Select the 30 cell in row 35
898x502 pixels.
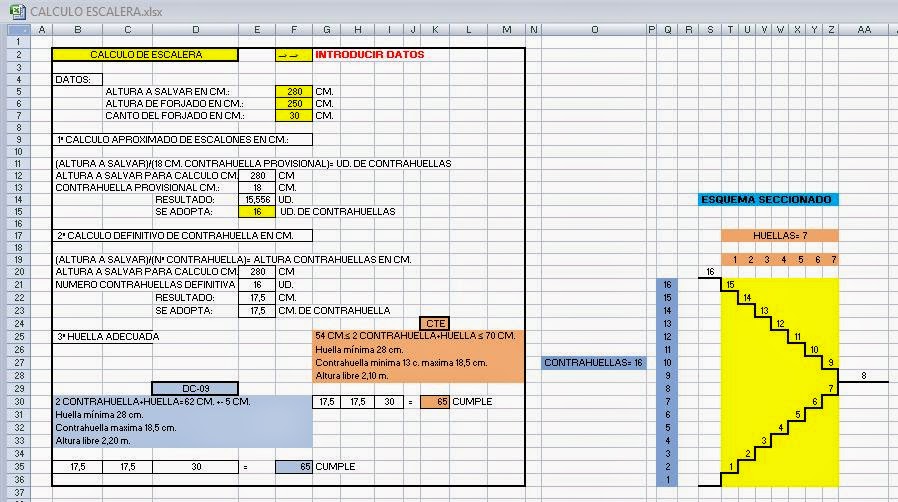click(195, 467)
